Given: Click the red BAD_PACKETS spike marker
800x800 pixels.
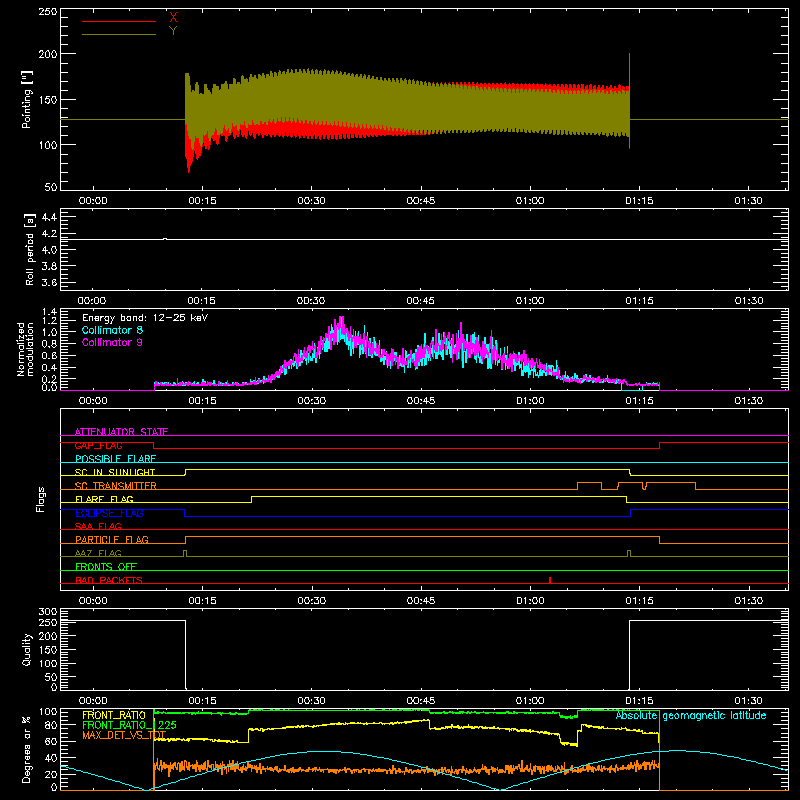Looking at the screenshot, I should pos(549,580).
